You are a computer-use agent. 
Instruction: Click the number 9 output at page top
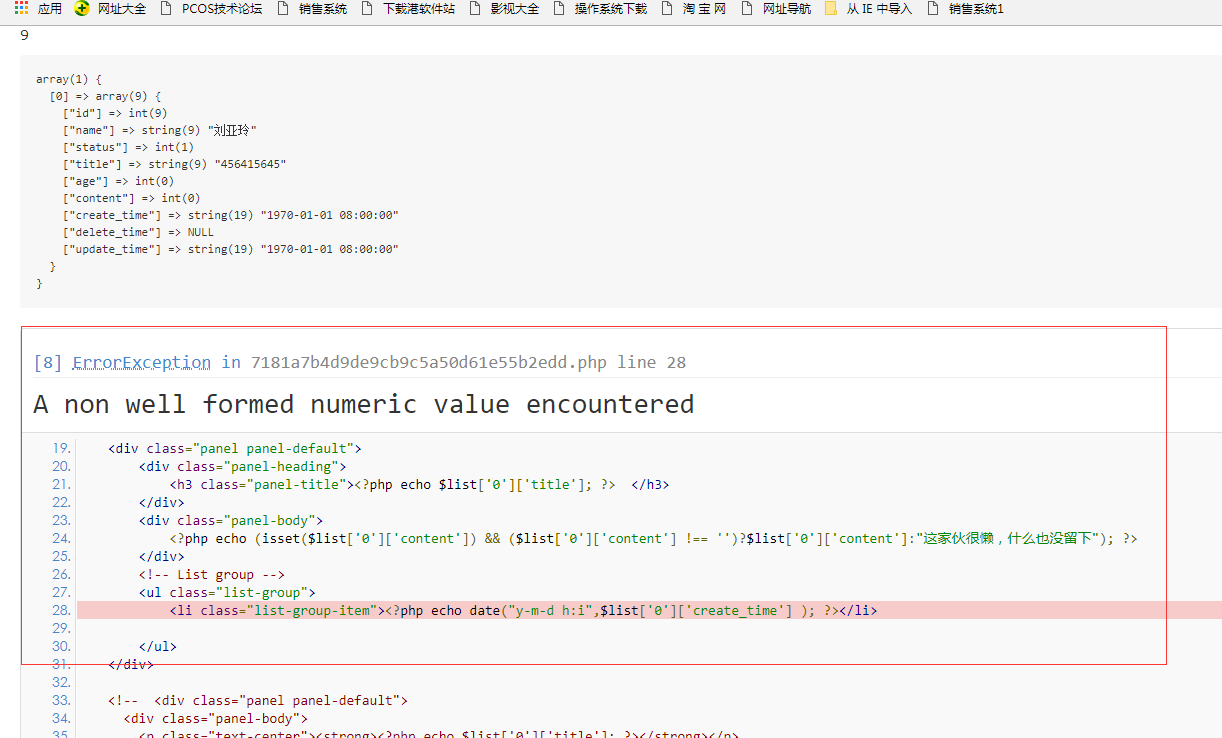[x=24, y=35]
